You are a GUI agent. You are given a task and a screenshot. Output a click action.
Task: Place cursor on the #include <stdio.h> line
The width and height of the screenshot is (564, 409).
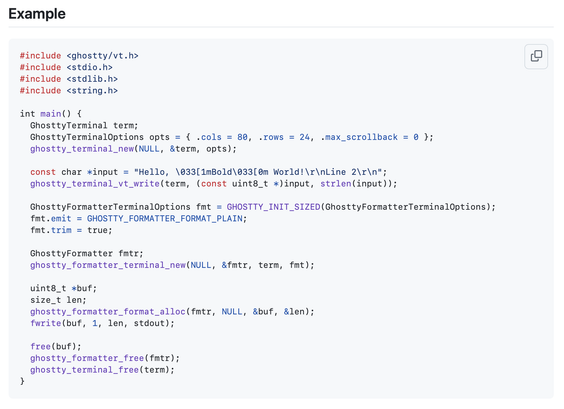pyautogui.click(x=66, y=67)
